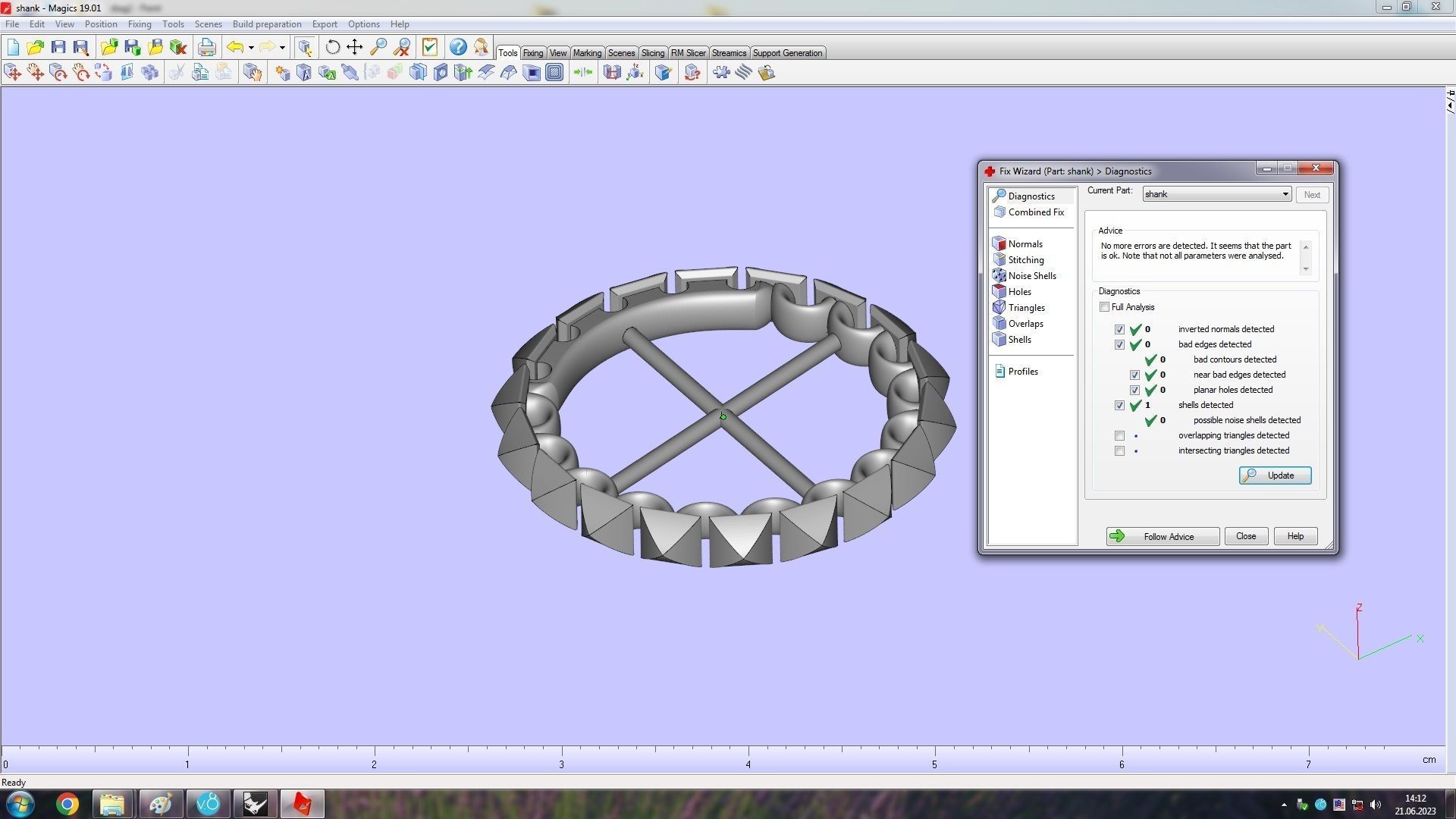Viewport: 1456px width, 819px height.
Task: Click the Follow Advice button
Action: pos(1162,536)
